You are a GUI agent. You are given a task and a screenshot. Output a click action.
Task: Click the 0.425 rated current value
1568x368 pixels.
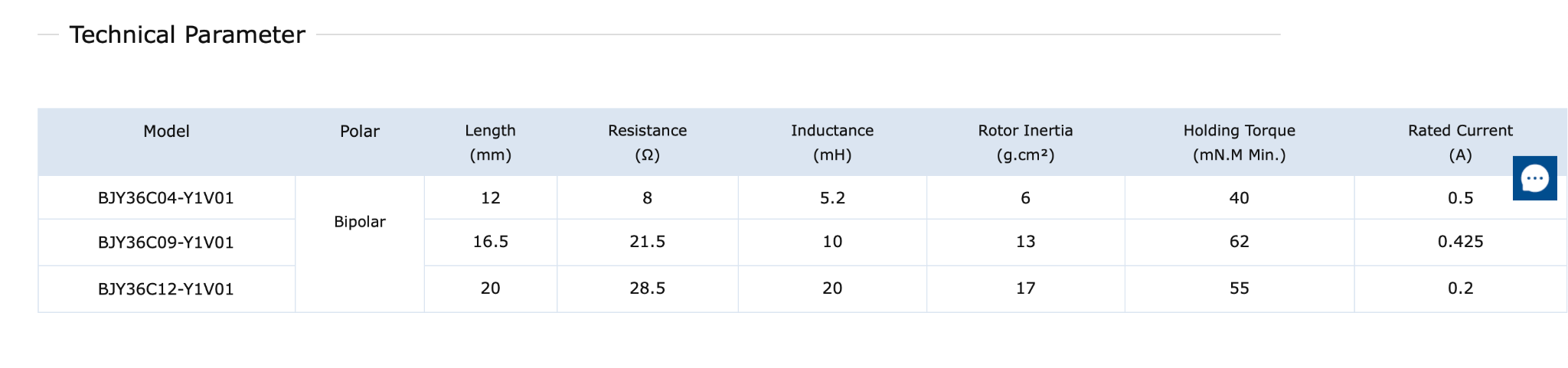(x=1460, y=242)
